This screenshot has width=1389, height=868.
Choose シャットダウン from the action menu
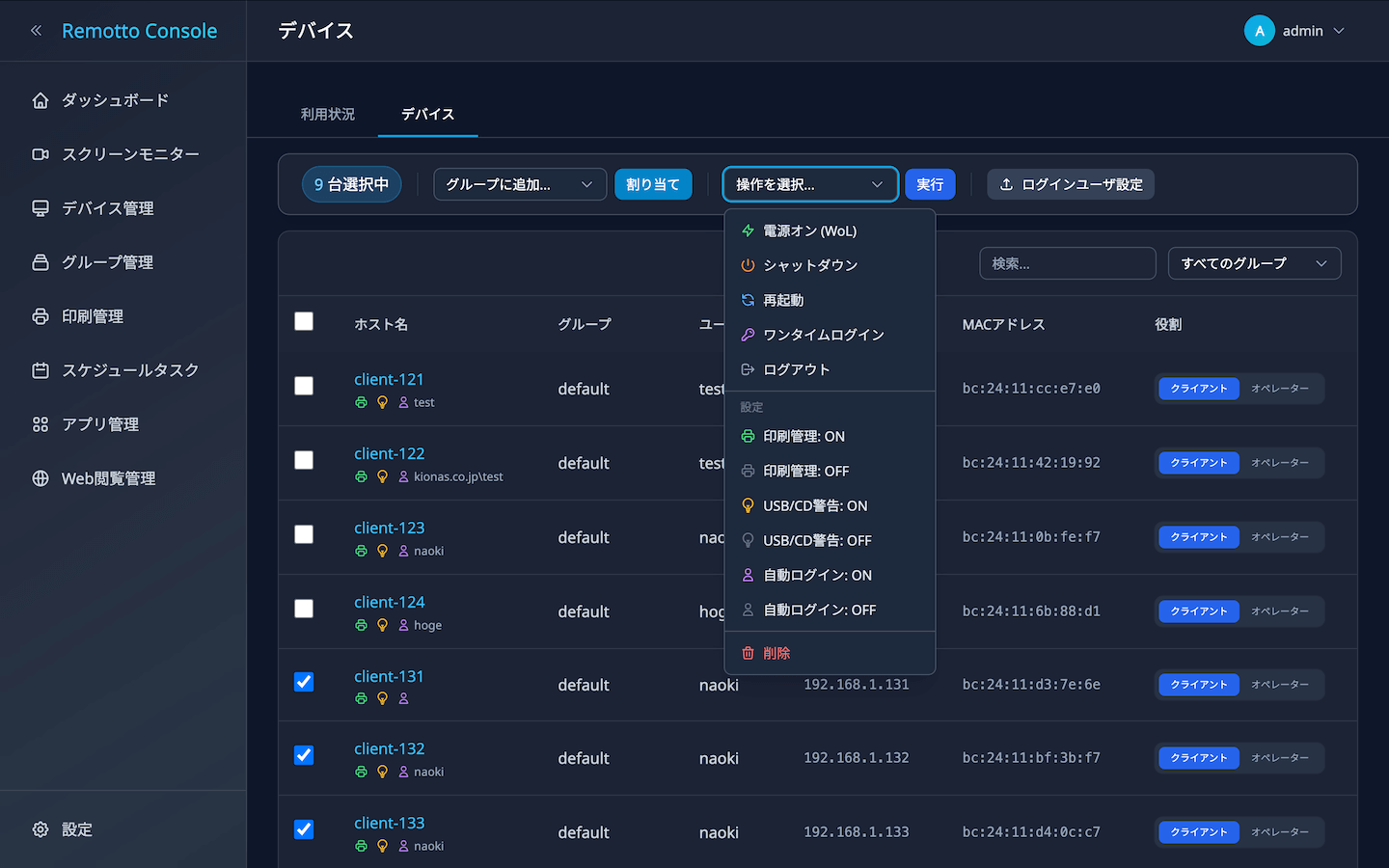tap(810, 265)
